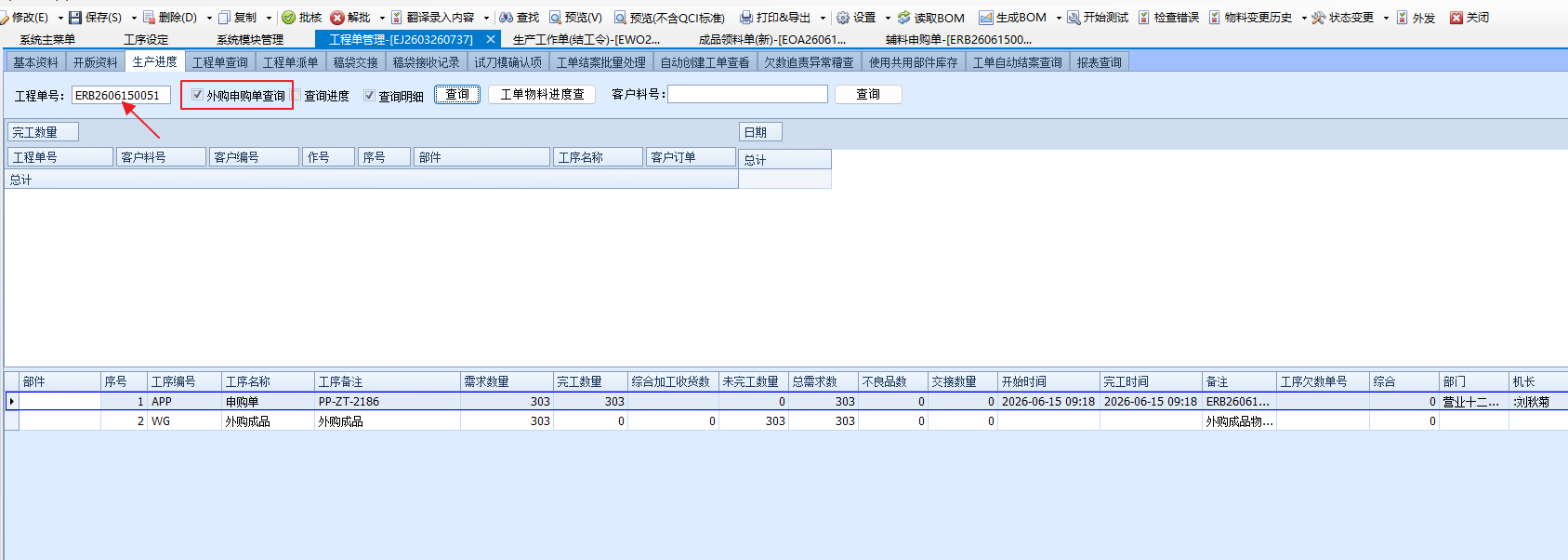
Task: Click the 需求数量 column header
Action: click(507, 381)
